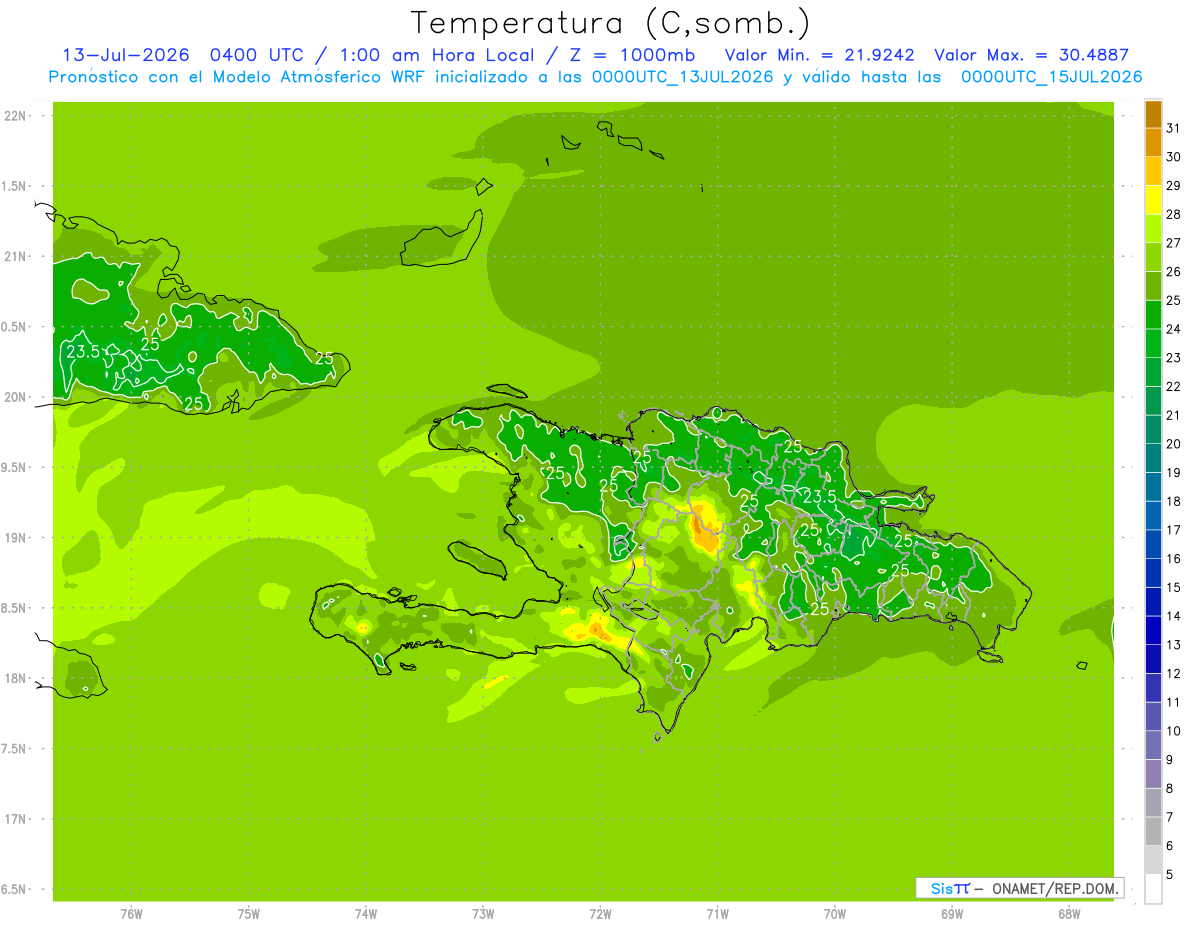Click the legend value "31"
This screenshot has width=1200, height=927.
click(x=1173, y=128)
